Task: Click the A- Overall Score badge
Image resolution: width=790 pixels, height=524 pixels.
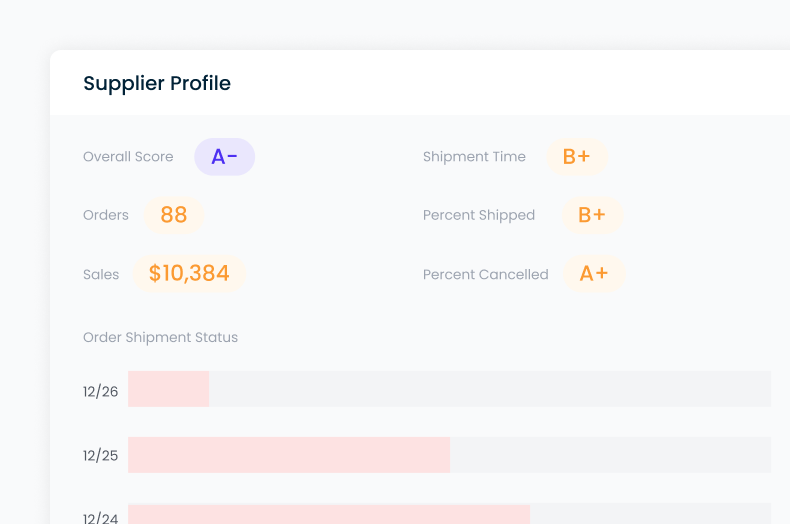Action: 224,157
